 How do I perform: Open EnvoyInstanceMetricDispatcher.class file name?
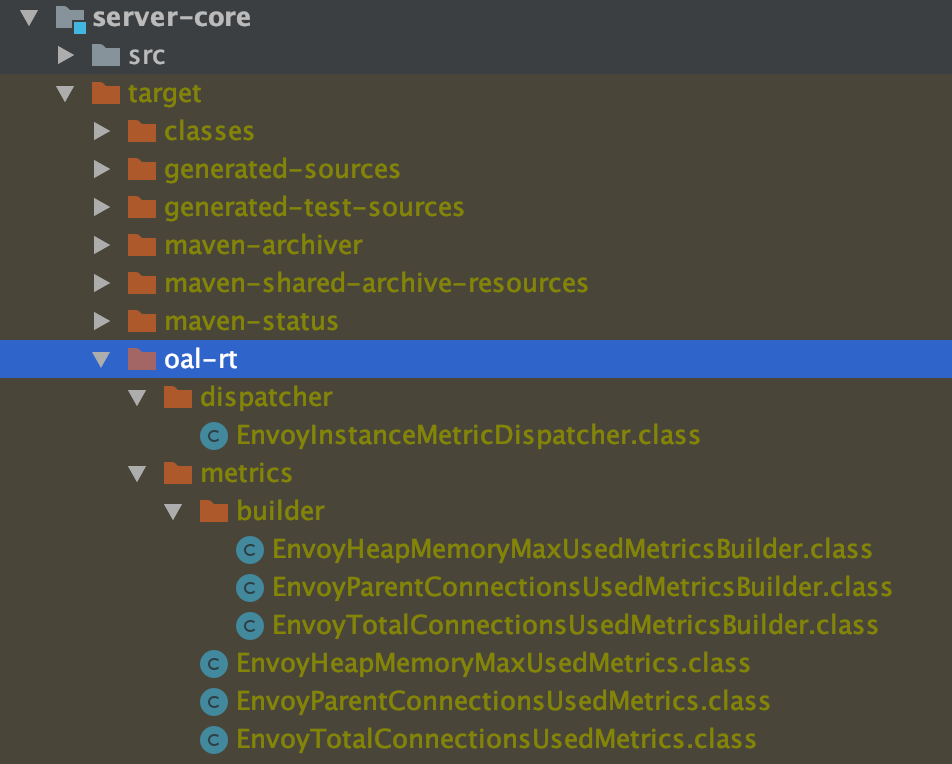468,435
